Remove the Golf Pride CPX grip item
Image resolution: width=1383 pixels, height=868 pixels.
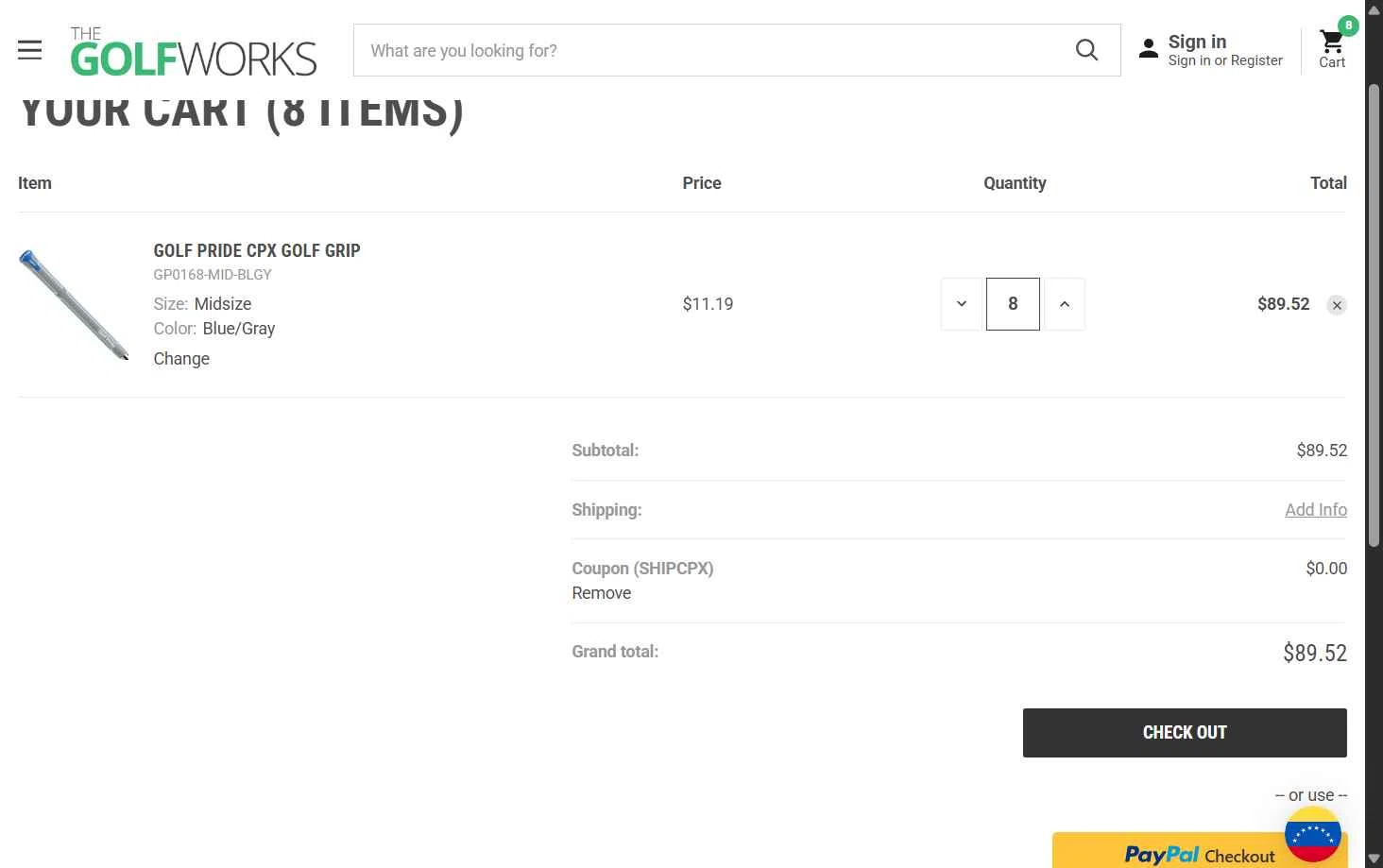(x=1337, y=305)
